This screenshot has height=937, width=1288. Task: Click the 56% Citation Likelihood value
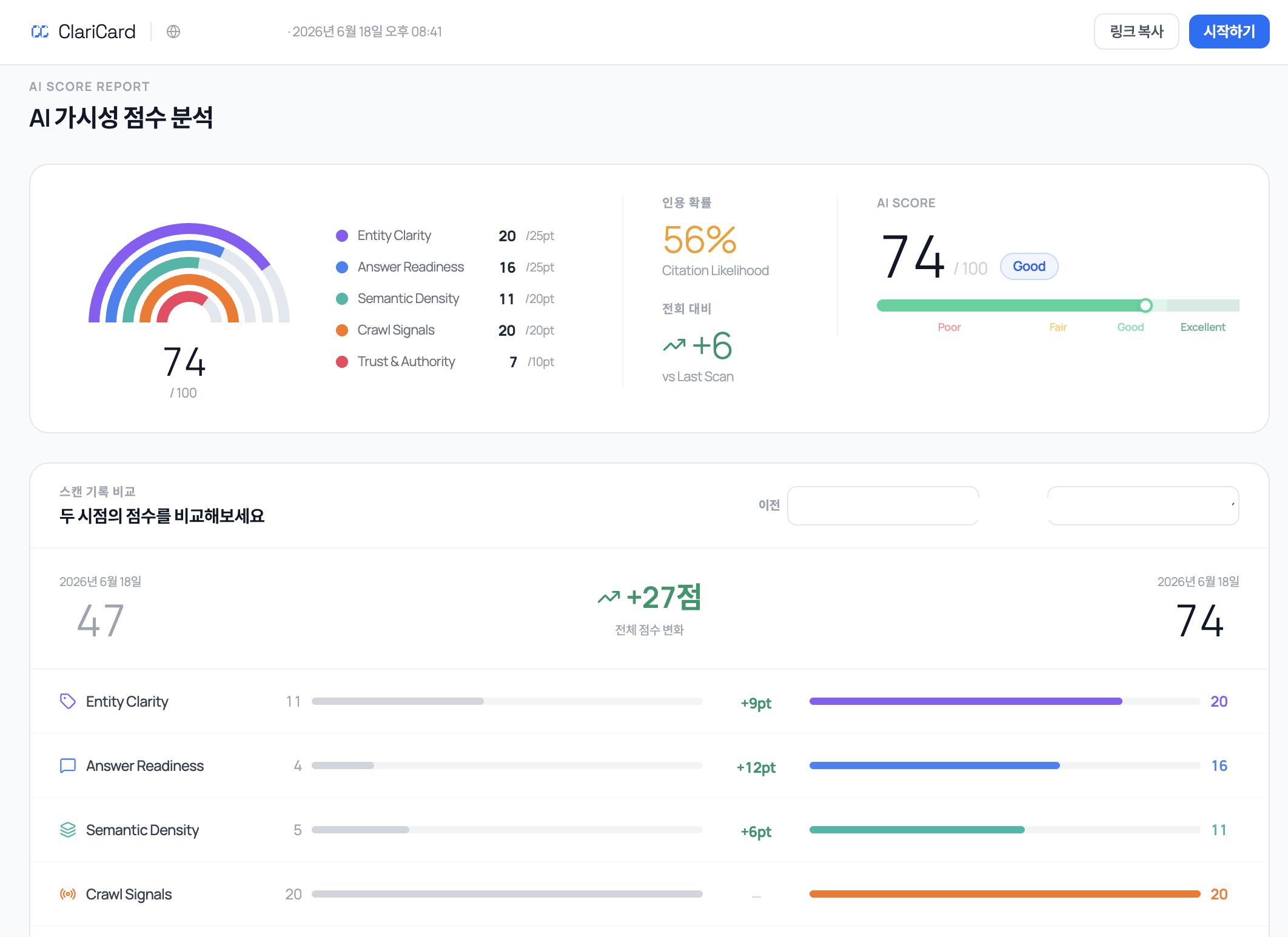(x=700, y=240)
